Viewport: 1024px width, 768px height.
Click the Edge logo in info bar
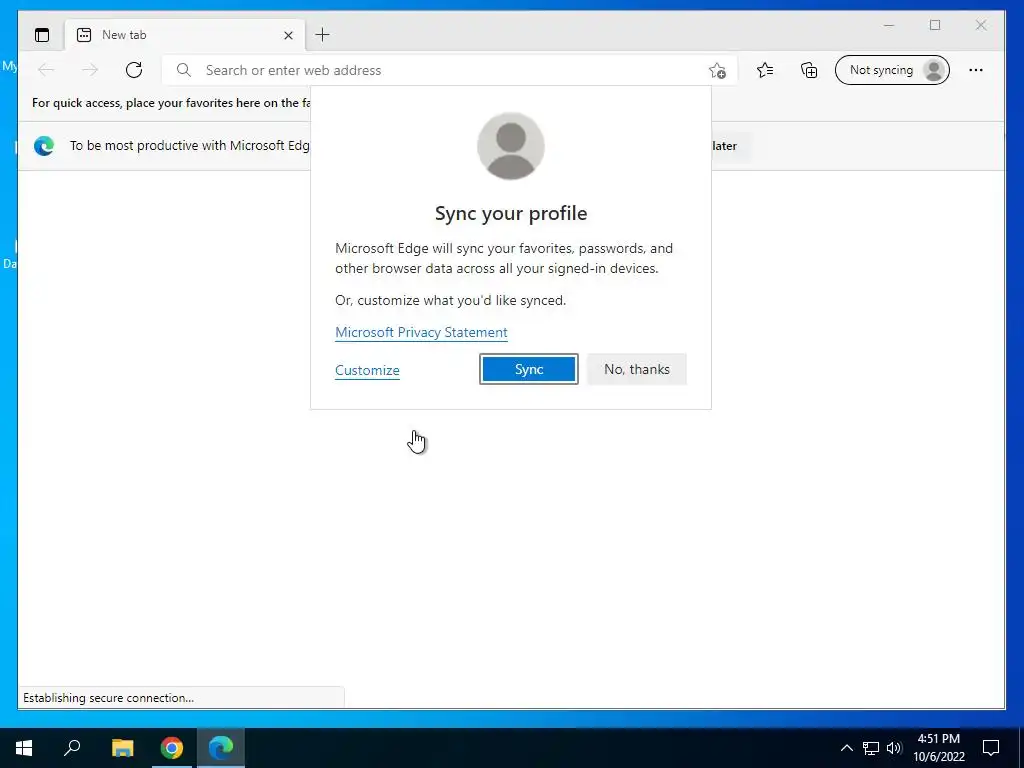point(44,146)
